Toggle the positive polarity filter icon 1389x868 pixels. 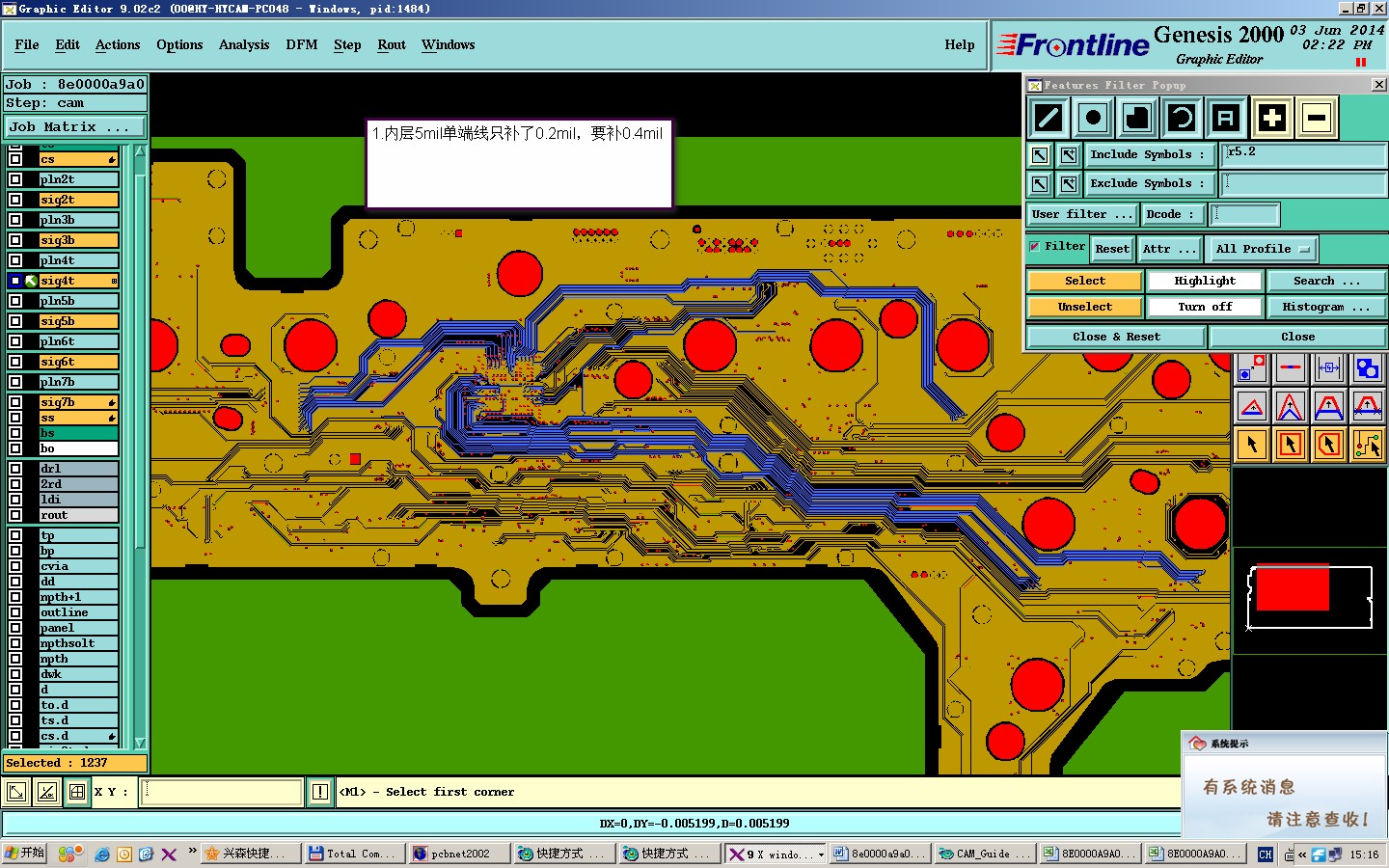[1272, 119]
